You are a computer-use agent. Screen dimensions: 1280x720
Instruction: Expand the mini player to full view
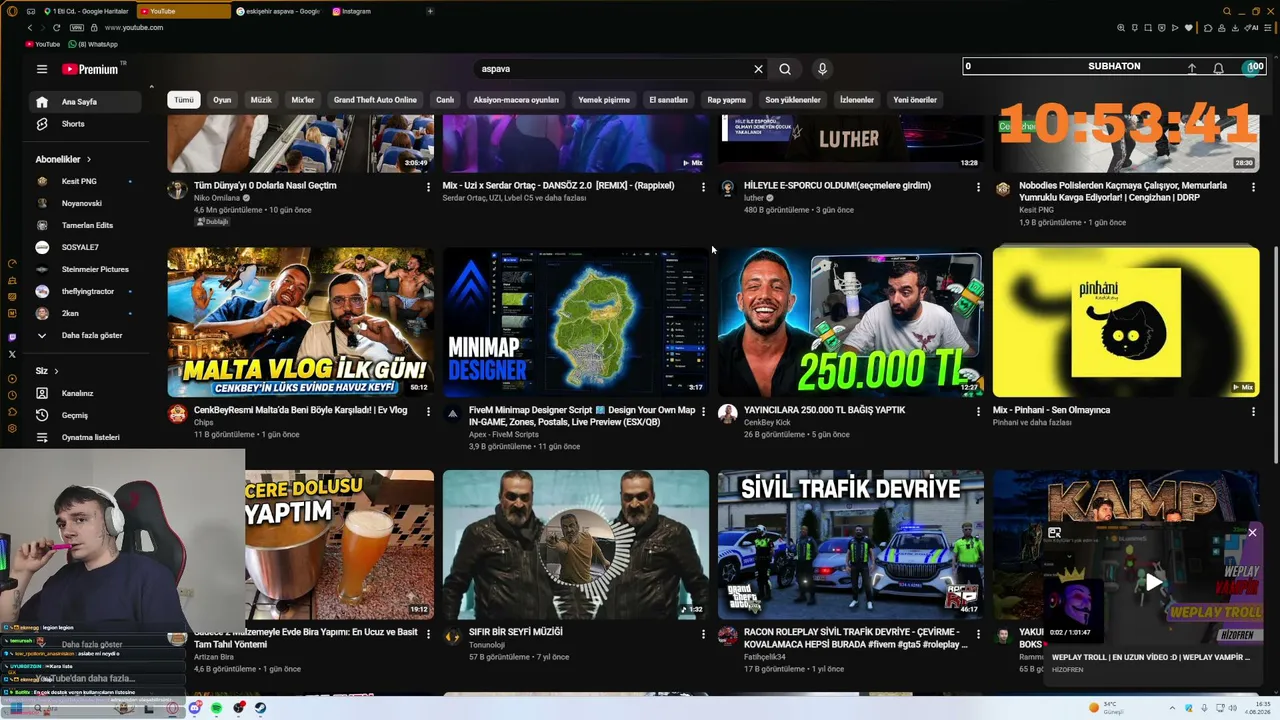[x=1054, y=533]
